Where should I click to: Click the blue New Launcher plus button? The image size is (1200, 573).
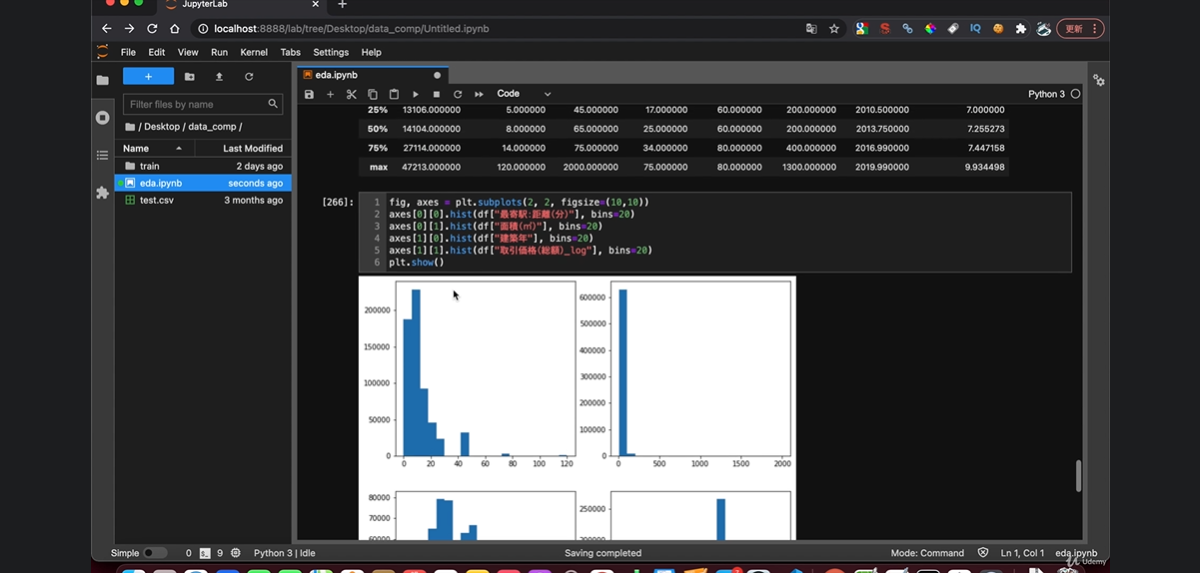click(x=148, y=76)
